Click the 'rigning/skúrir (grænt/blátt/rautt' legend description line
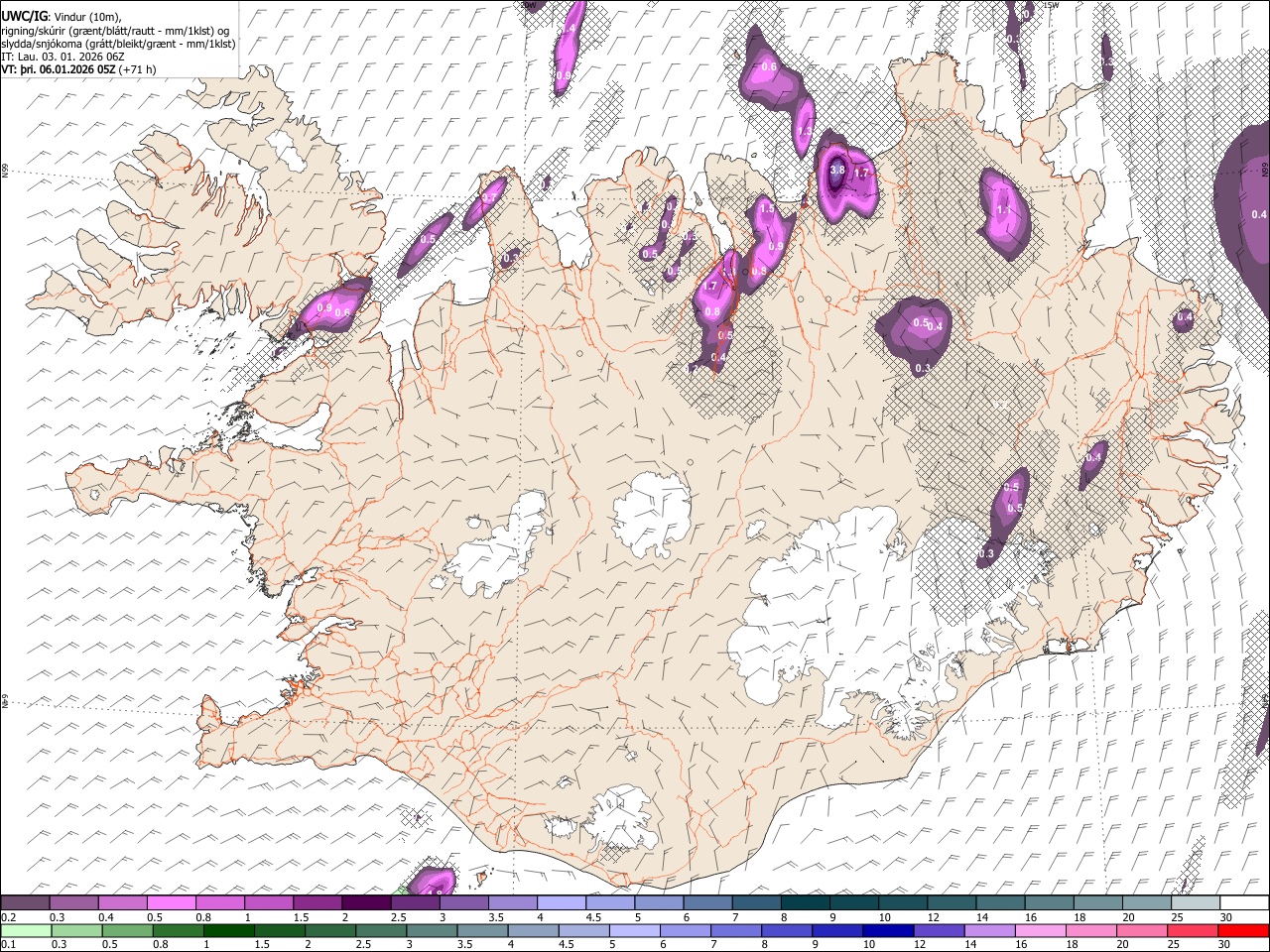1270x952 pixels. 116,31
